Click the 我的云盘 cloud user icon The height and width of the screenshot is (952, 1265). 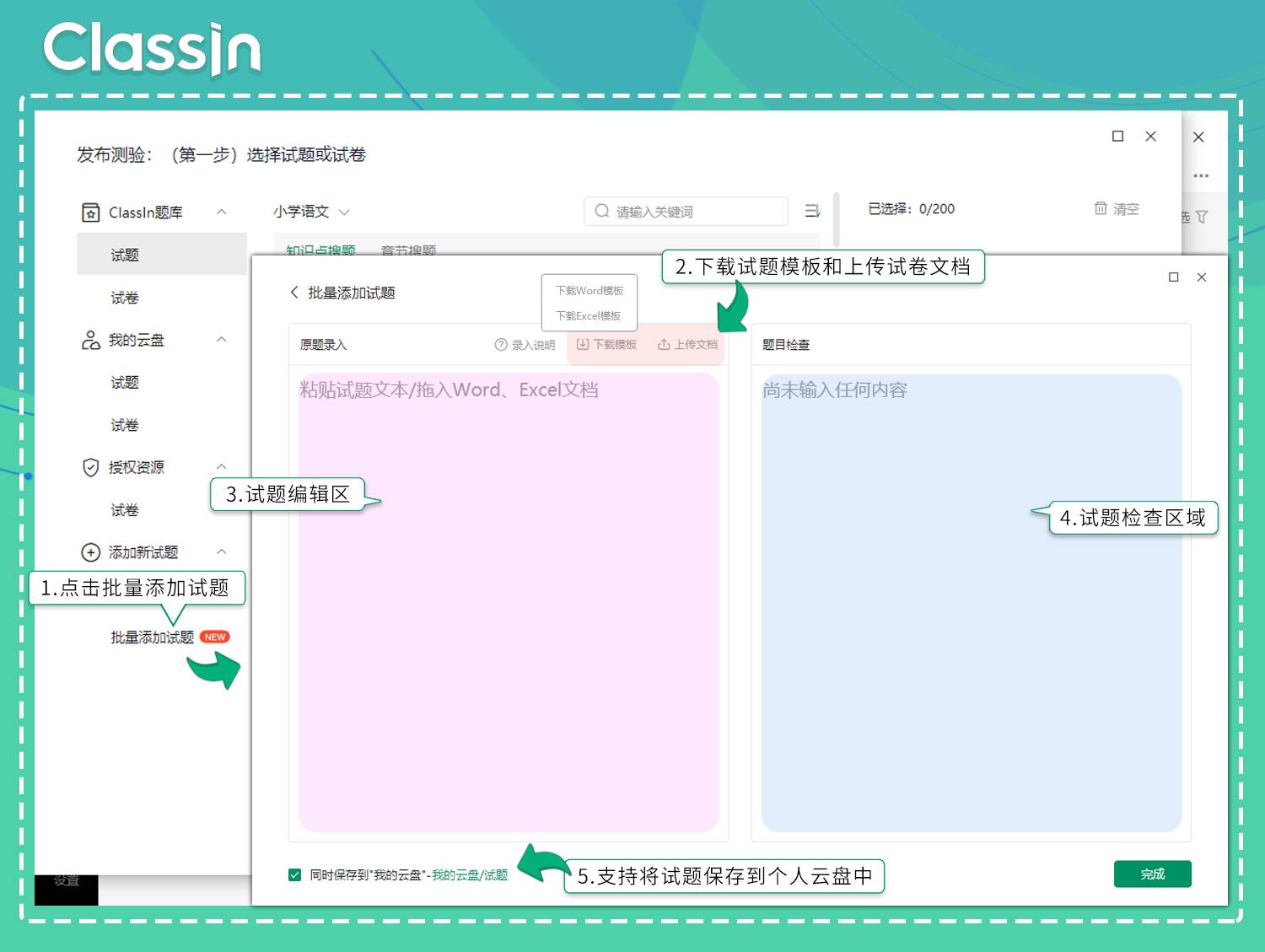(x=90, y=340)
